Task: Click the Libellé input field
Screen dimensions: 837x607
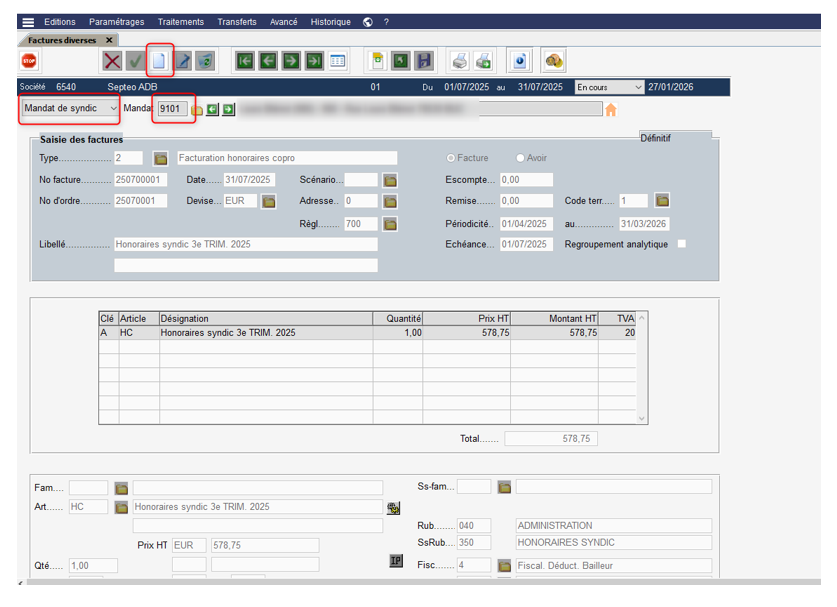Action: [246, 244]
